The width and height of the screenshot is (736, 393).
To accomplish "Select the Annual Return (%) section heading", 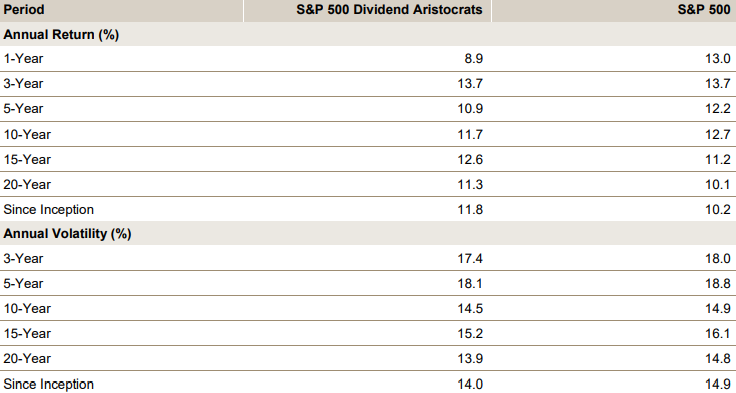I will pos(61,35).
